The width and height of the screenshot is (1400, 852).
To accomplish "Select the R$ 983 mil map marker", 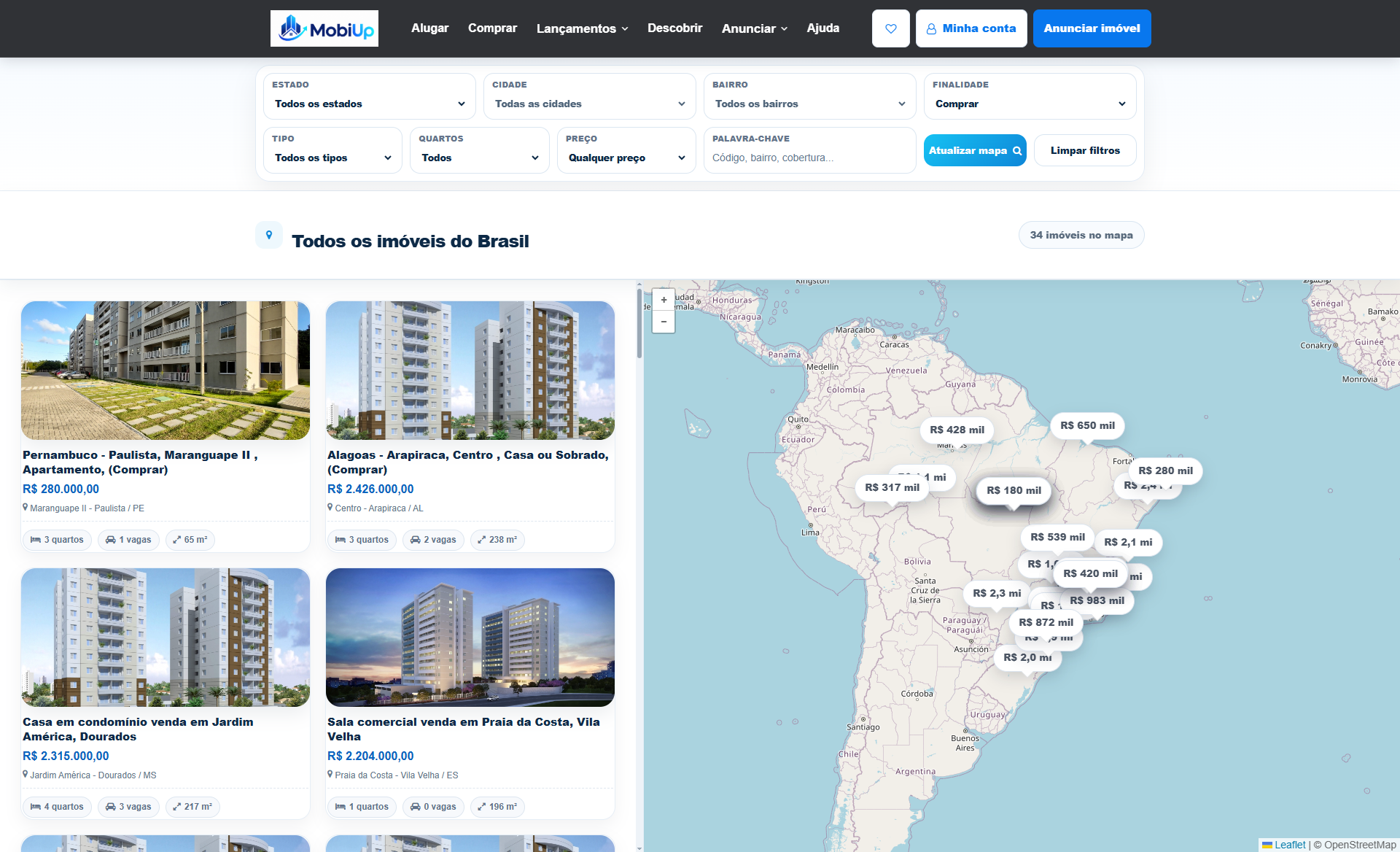I will click(1097, 600).
